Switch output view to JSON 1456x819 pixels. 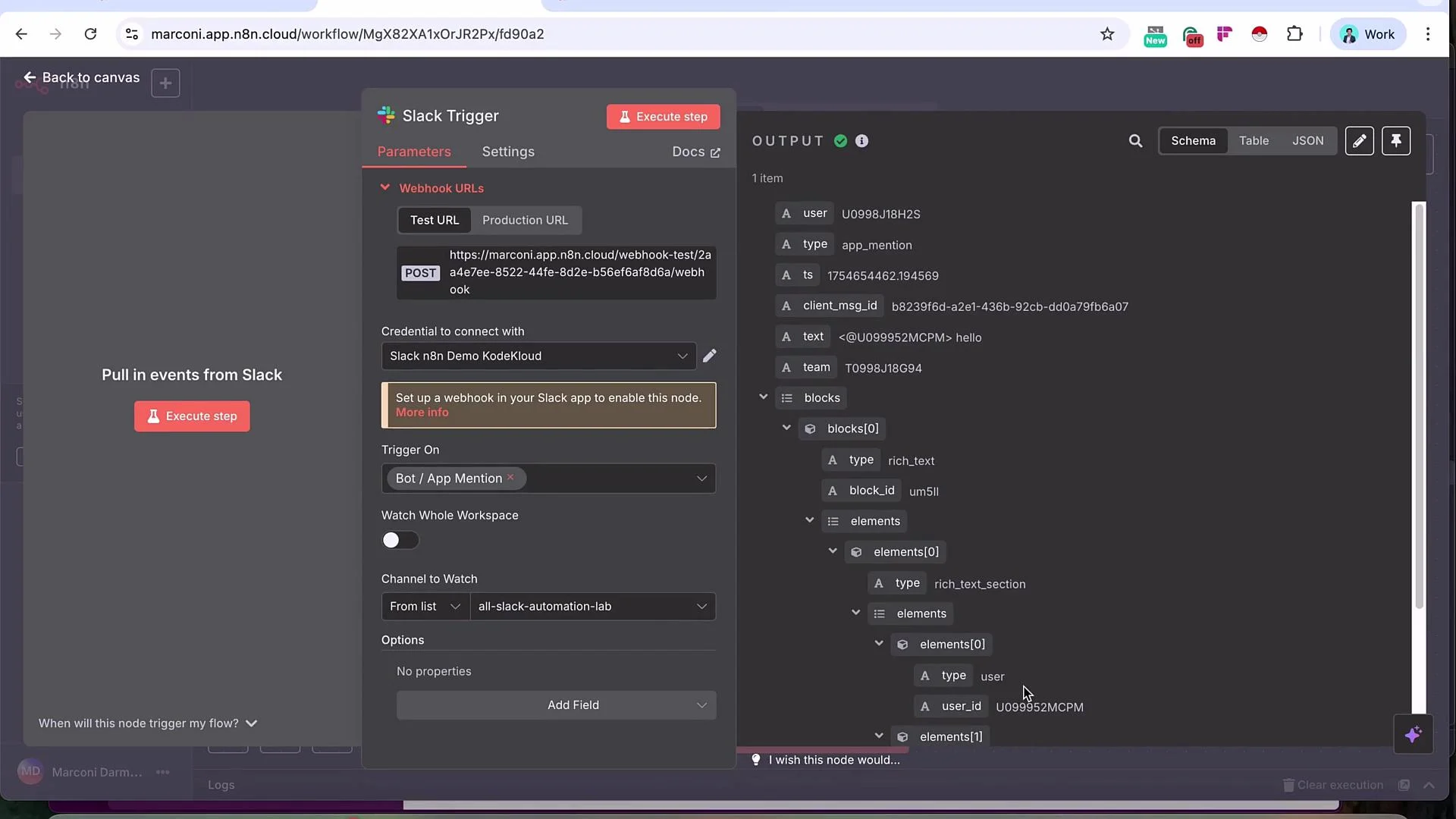pos(1308,141)
